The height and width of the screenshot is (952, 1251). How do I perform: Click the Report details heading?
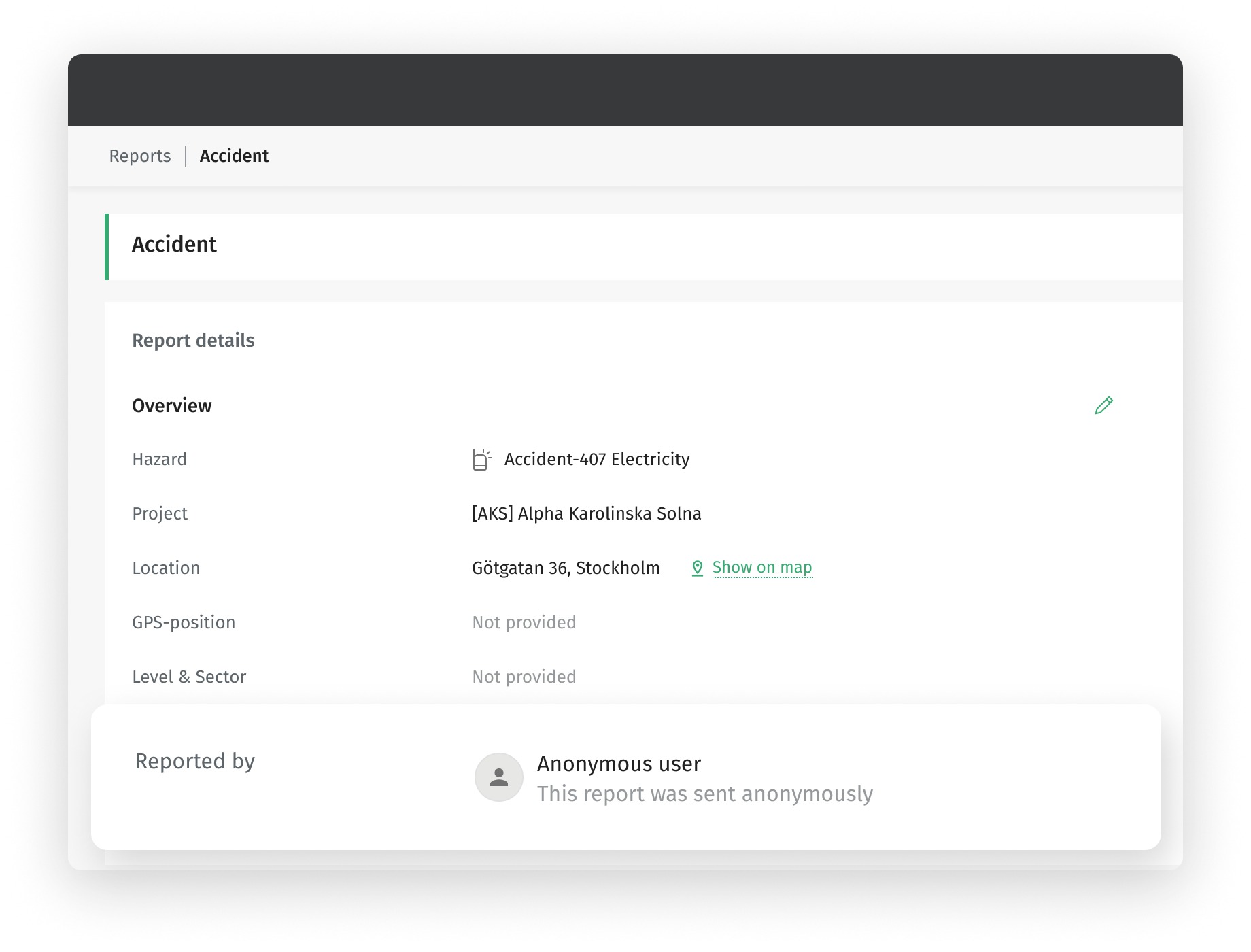[193, 340]
